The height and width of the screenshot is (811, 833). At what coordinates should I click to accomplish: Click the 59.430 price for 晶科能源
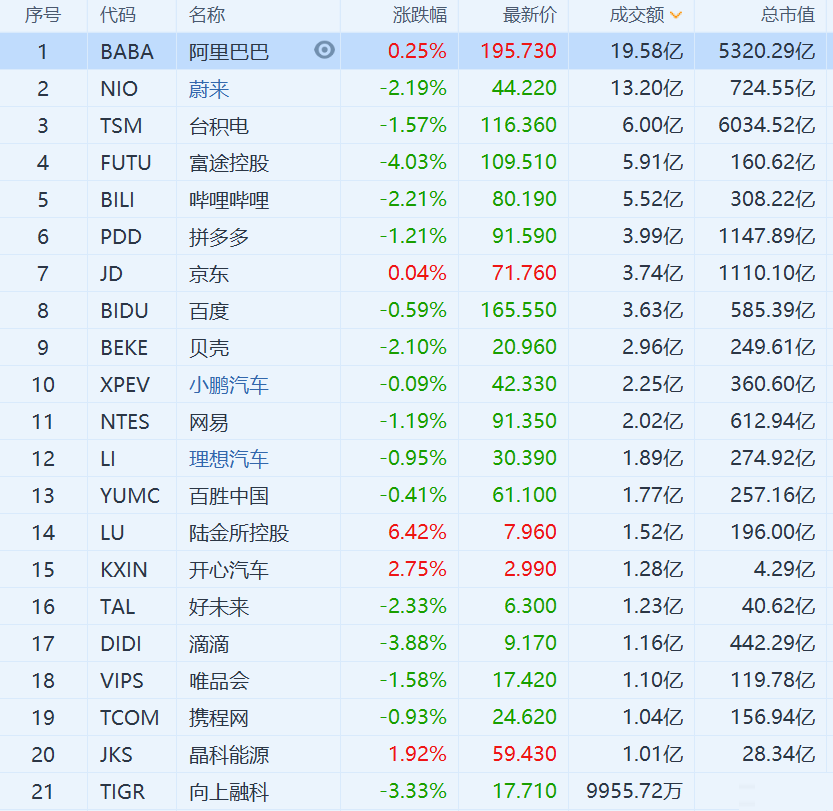point(524,754)
